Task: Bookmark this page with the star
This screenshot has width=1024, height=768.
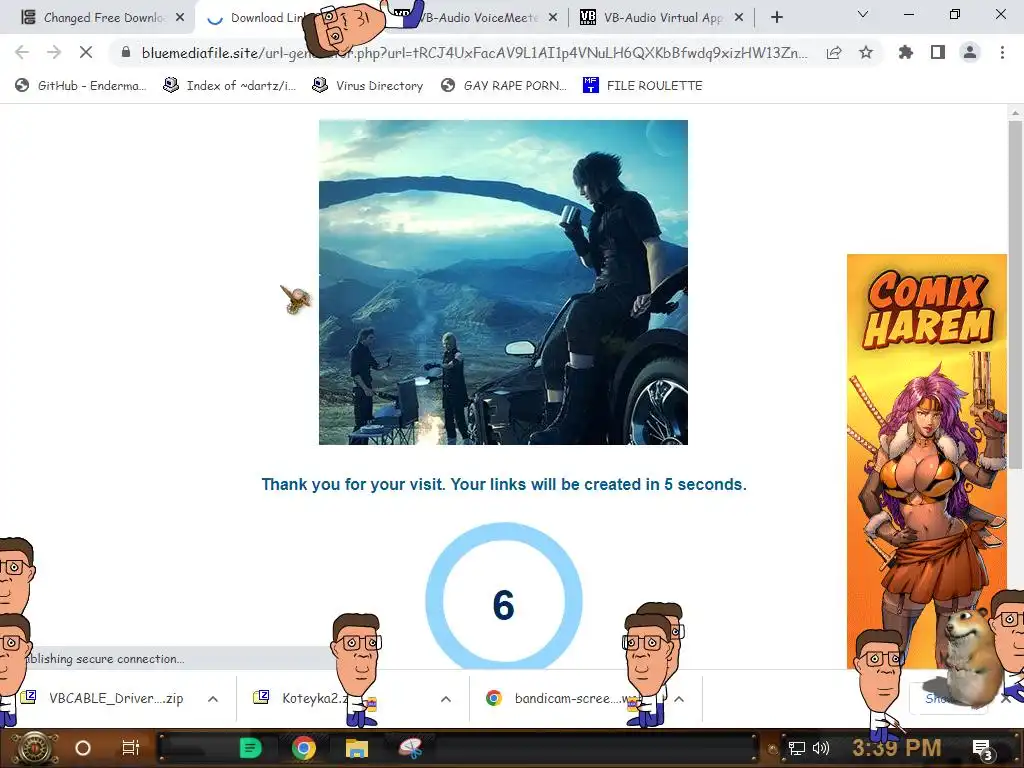Action: point(866,53)
